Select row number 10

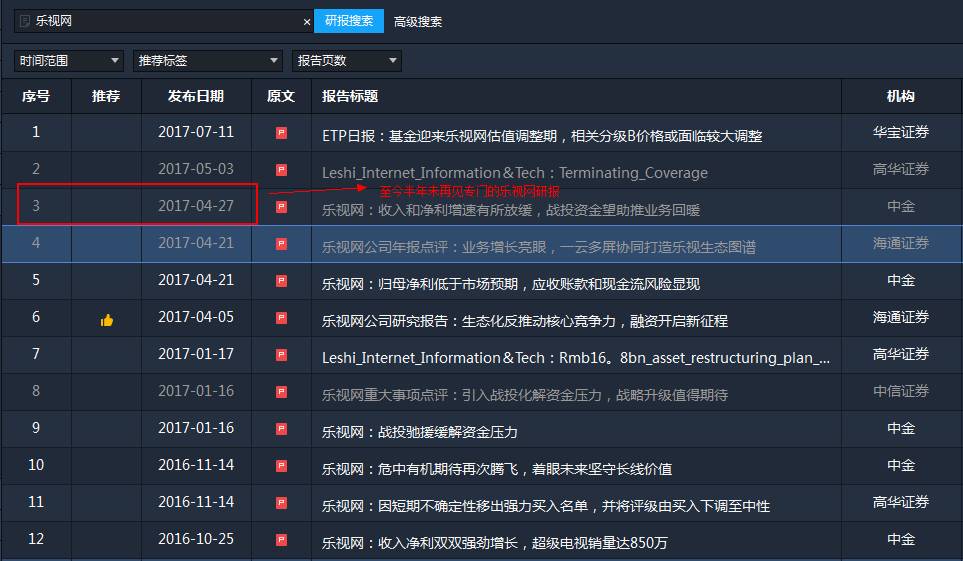(x=36, y=465)
